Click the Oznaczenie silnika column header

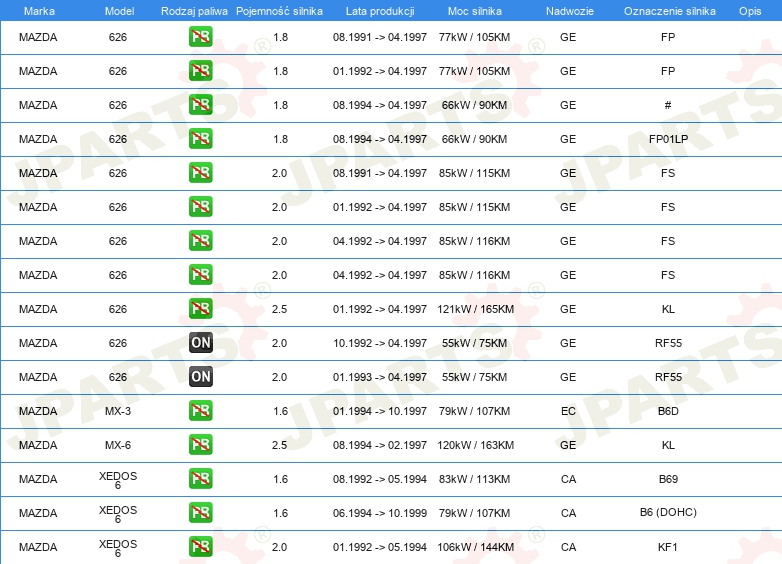point(670,11)
